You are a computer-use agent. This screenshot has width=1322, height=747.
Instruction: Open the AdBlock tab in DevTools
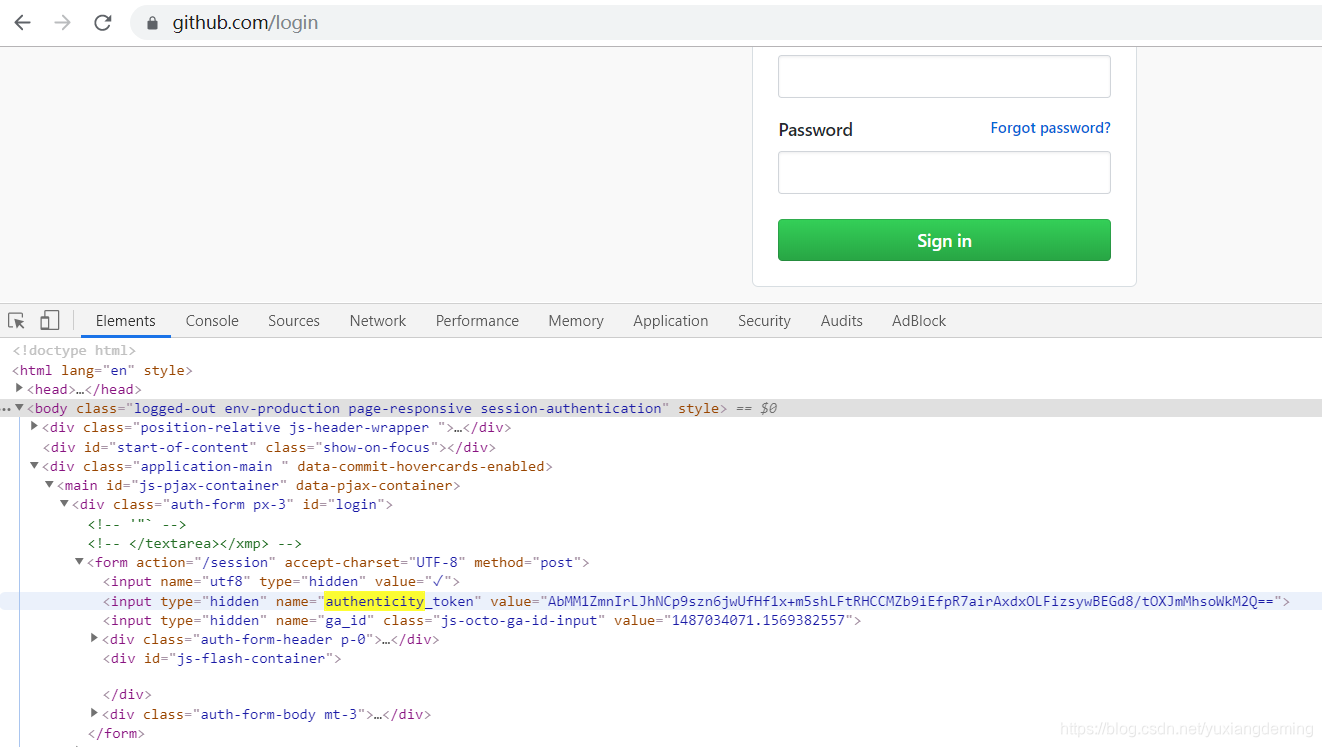pos(919,321)
